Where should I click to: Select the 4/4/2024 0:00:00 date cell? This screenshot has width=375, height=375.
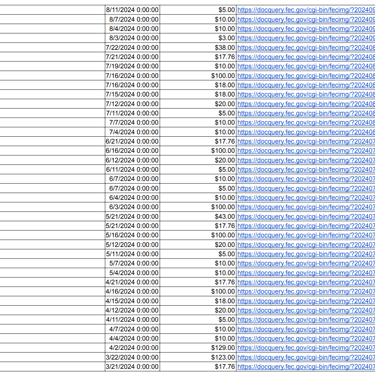pos(132,338)
